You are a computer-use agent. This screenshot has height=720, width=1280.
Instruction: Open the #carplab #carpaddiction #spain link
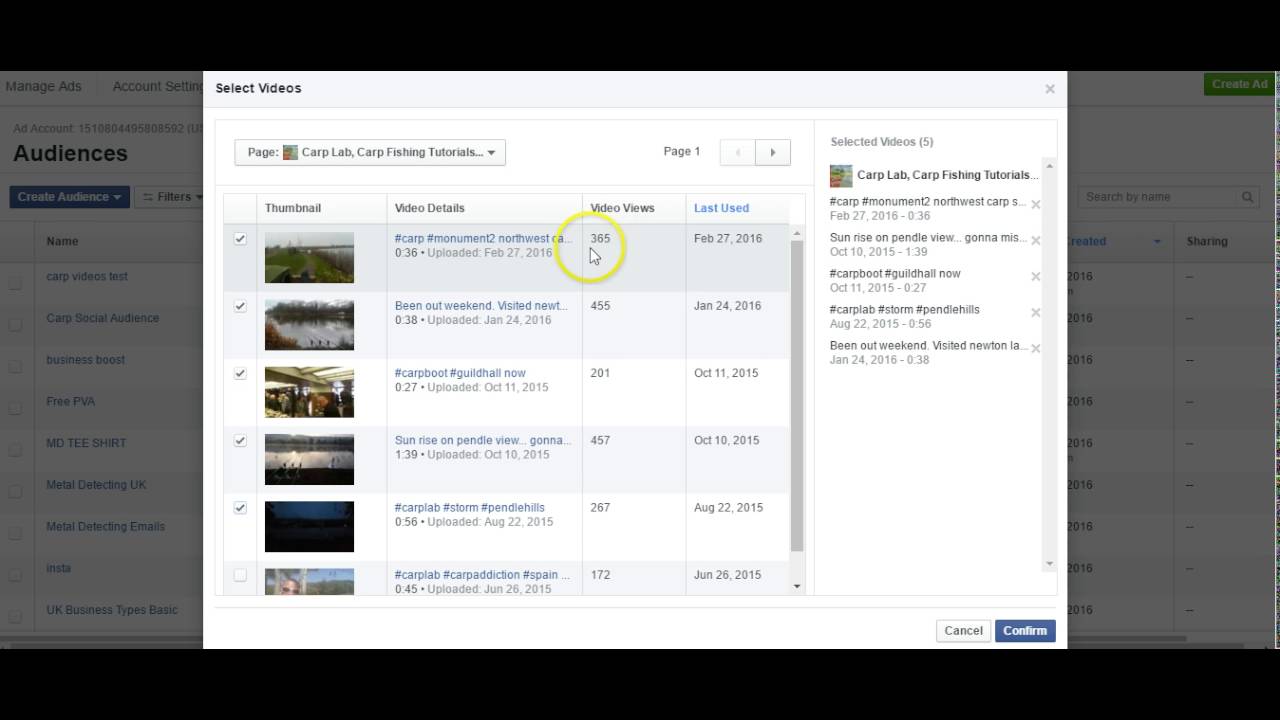point(482,575)
